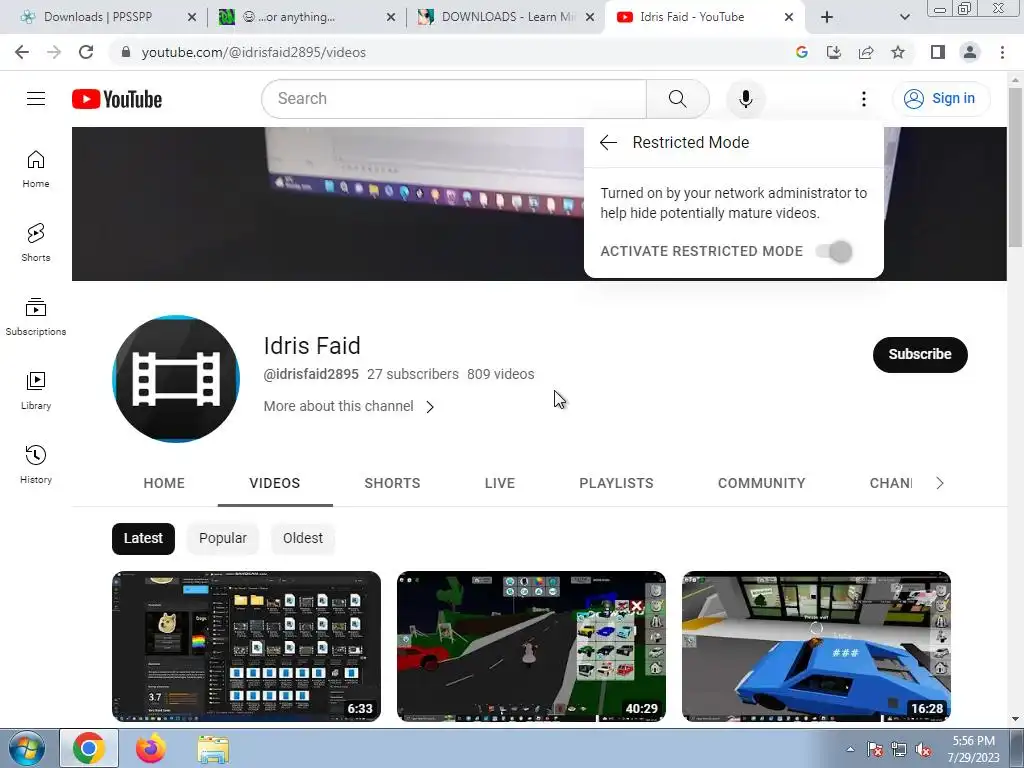Screen dimensions: 1024x768
Task: Open Windows Explorer from the taskbar
Action: point(213,749)
